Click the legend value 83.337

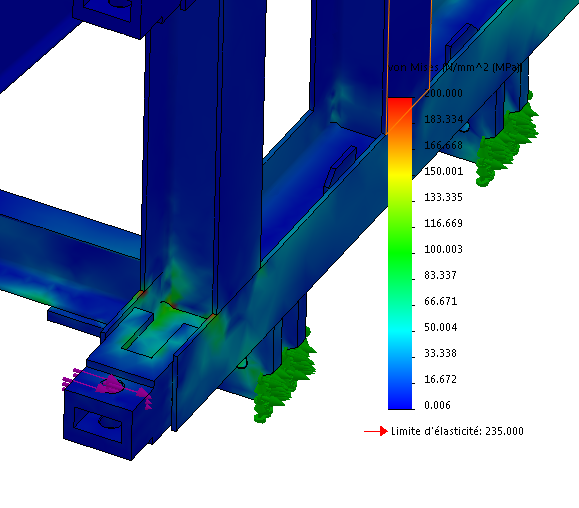pyautogui.click(x=441, y=275)
